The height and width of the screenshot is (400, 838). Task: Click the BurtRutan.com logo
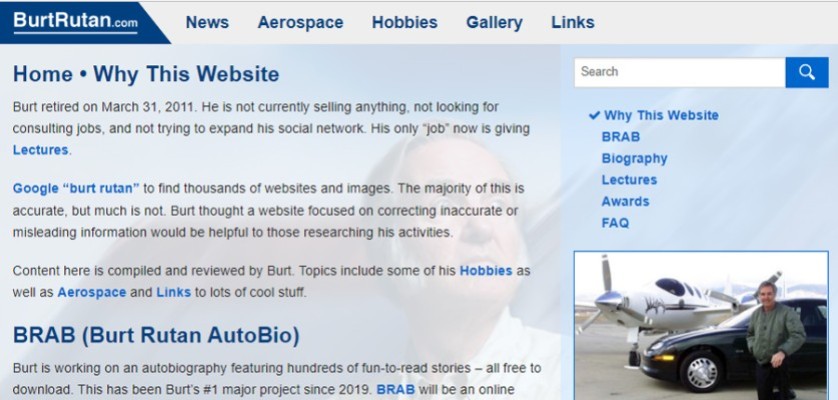(x=75, y=22)
